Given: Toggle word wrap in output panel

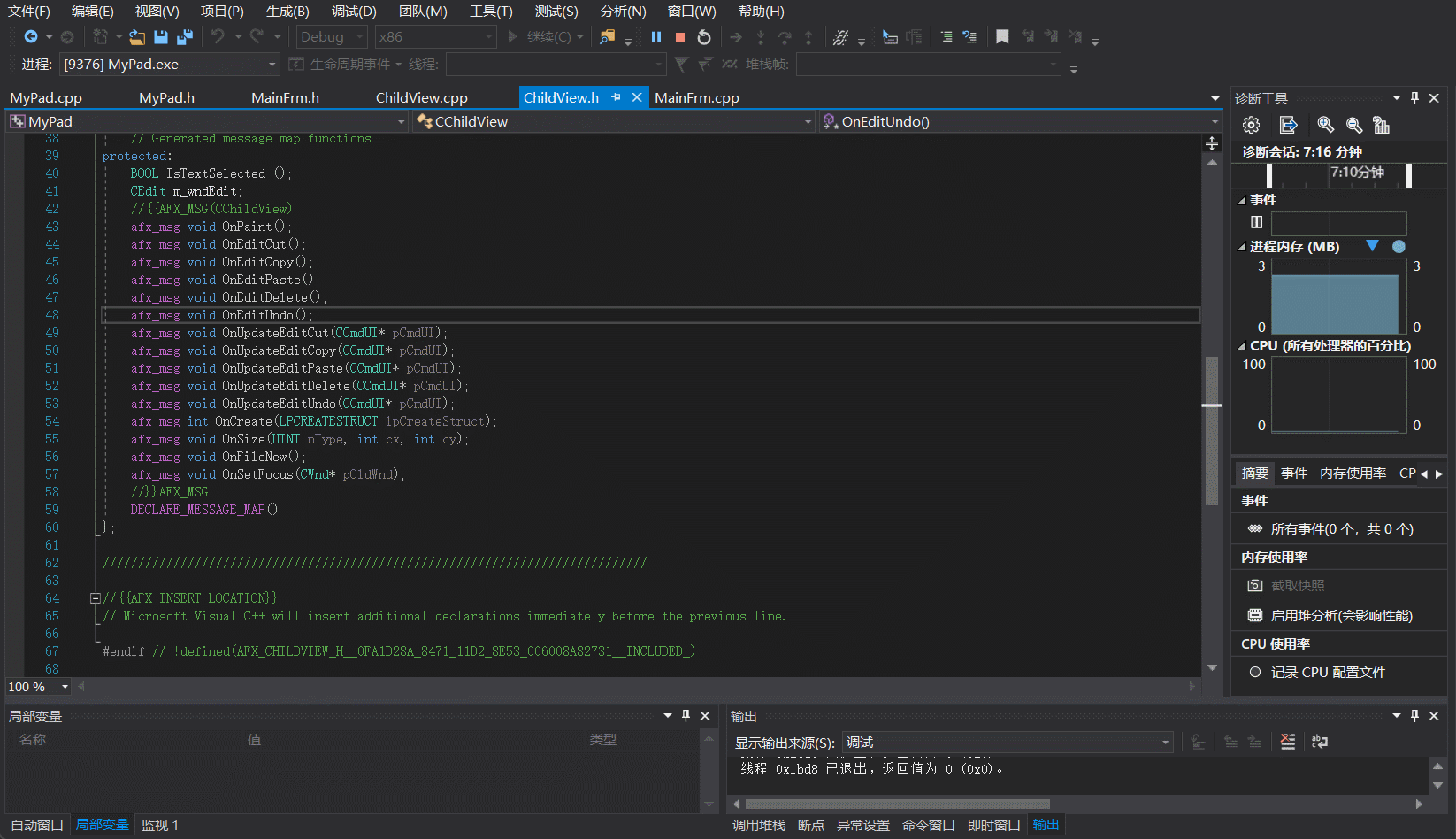Looking at the screenshot, I should pos(1320,742).
